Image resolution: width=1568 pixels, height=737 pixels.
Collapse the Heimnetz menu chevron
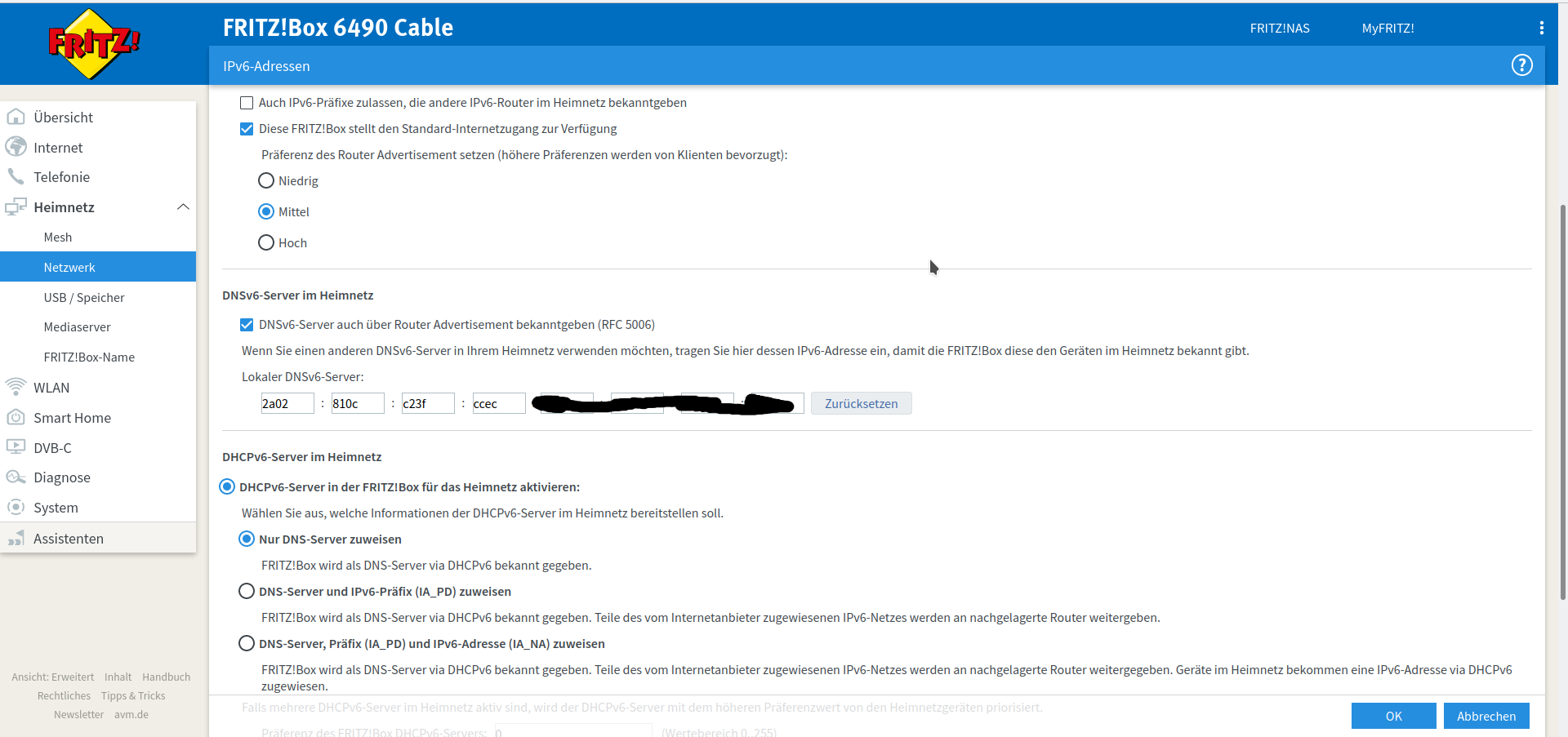[x=183, y=207]
